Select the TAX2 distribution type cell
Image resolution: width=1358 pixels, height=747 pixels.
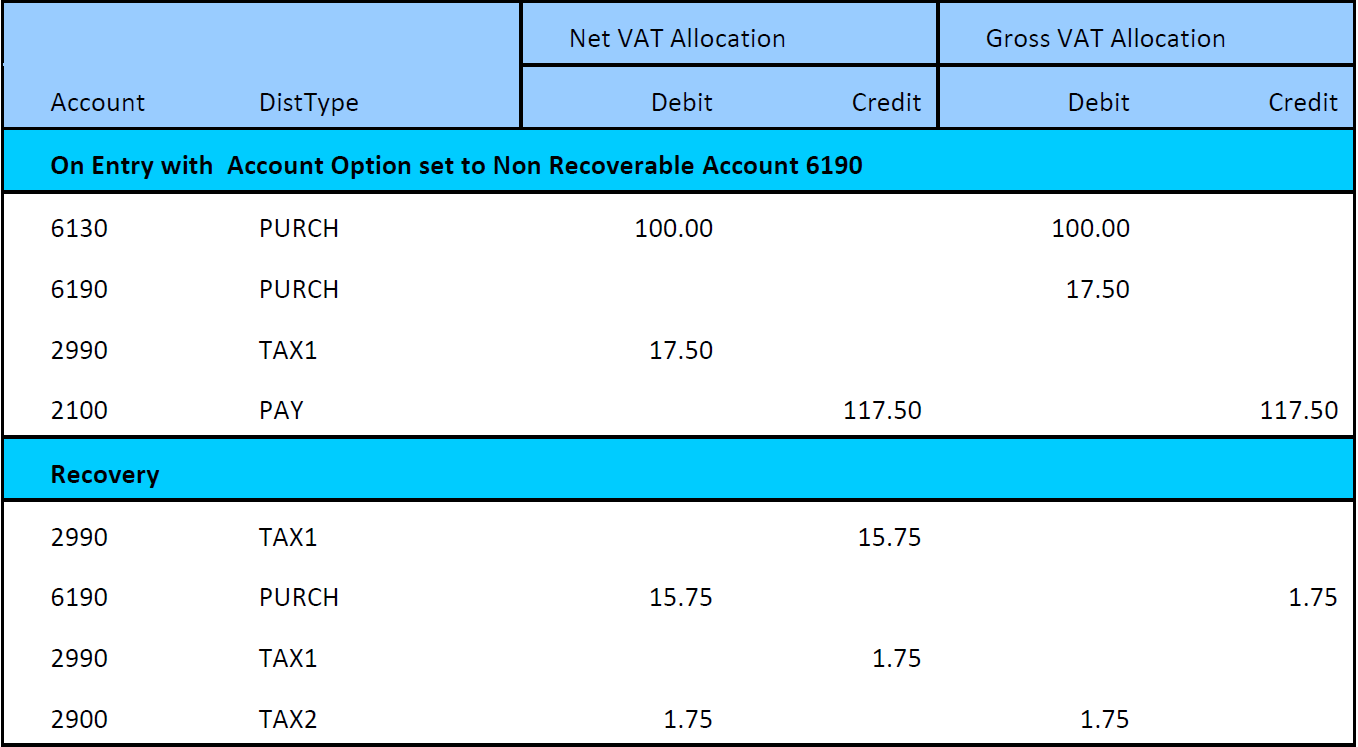point(288,719)
